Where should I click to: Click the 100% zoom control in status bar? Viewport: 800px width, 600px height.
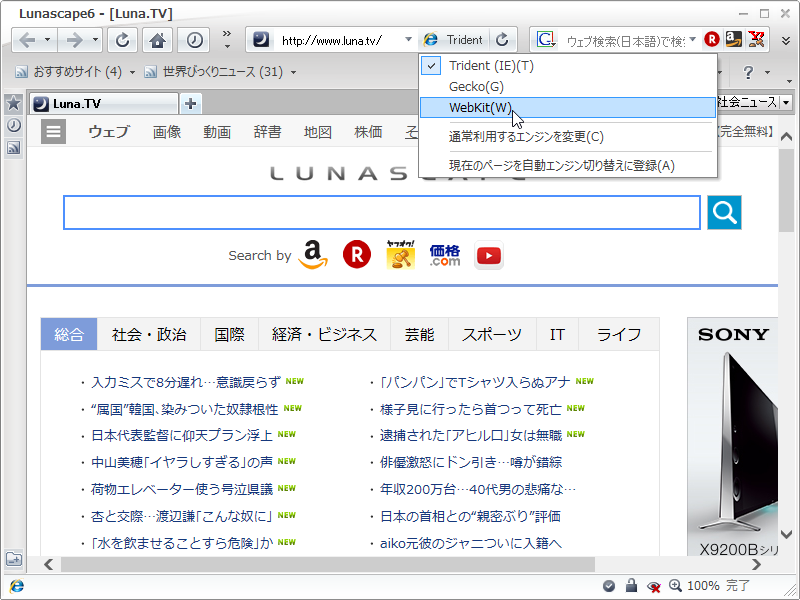(x=702, y=587)
